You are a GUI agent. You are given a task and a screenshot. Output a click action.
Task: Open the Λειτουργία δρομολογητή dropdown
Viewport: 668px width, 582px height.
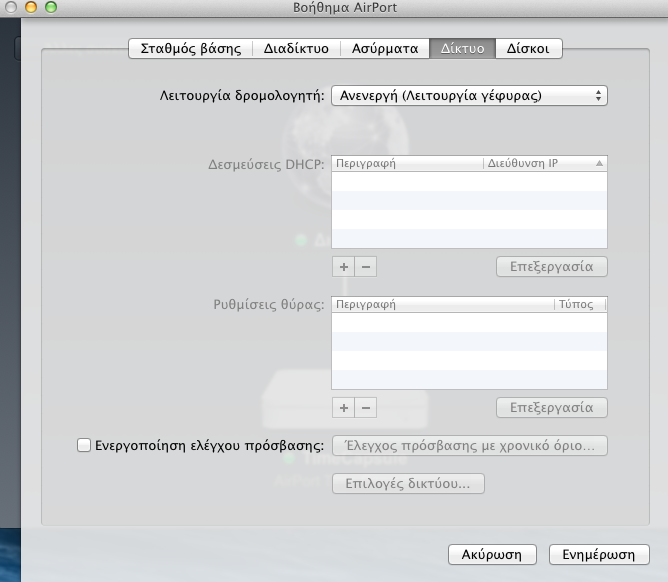[469, 95]
